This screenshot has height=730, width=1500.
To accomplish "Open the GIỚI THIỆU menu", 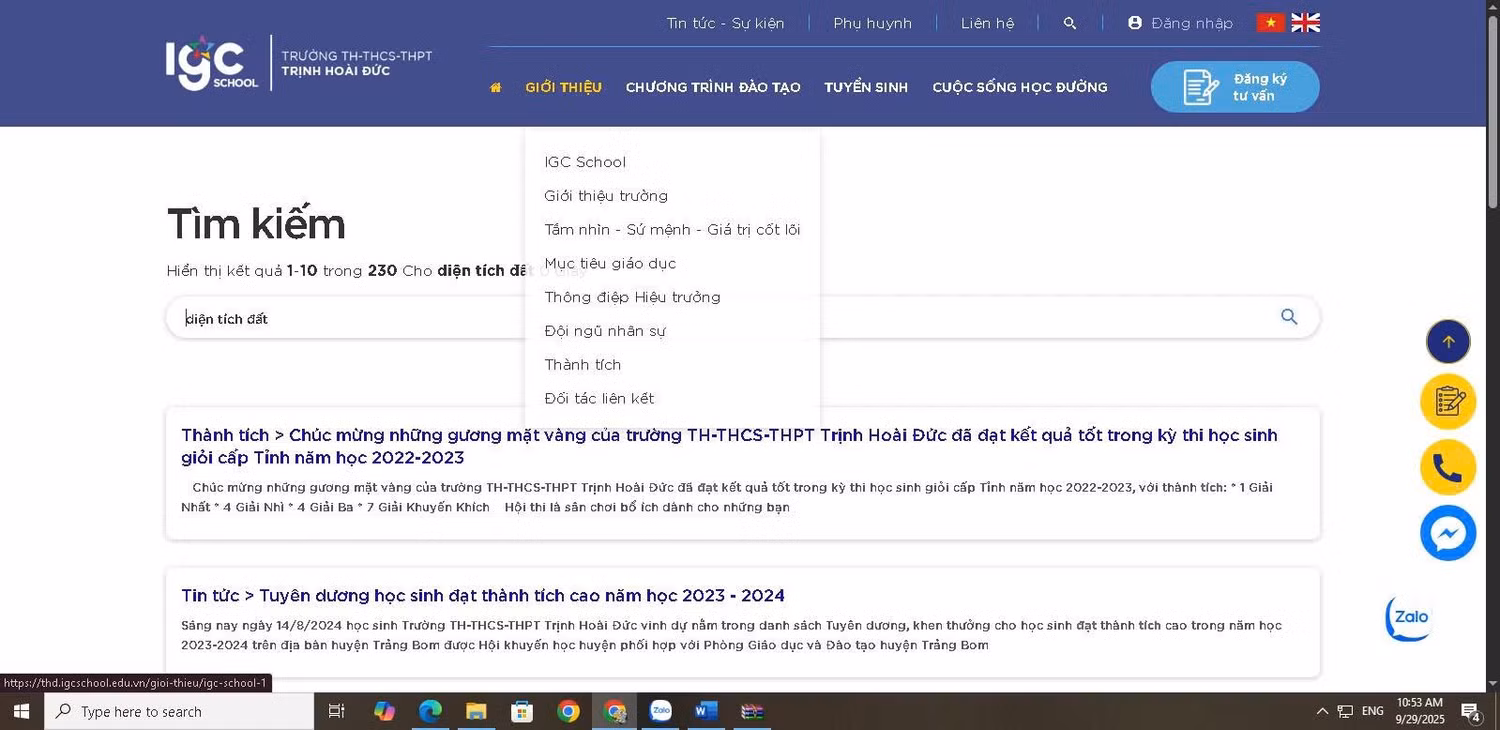I will (x=564, y=87).
